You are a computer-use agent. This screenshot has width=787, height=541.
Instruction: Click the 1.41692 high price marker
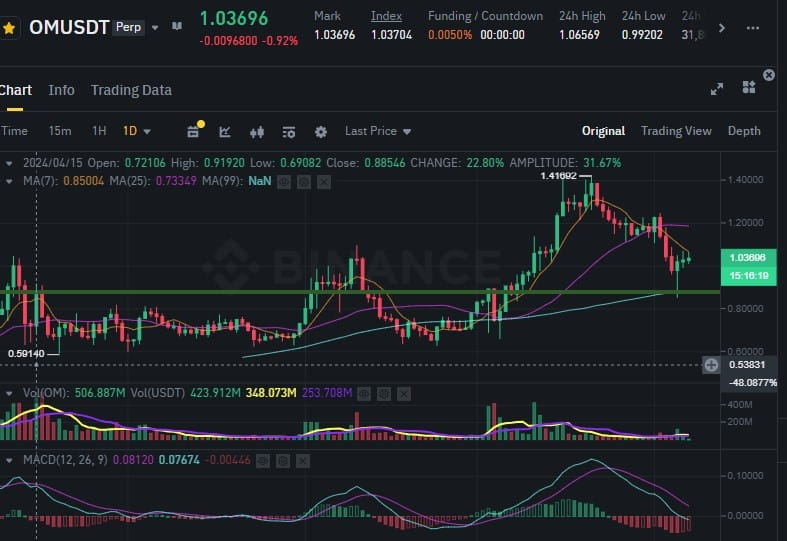[559, 176]
